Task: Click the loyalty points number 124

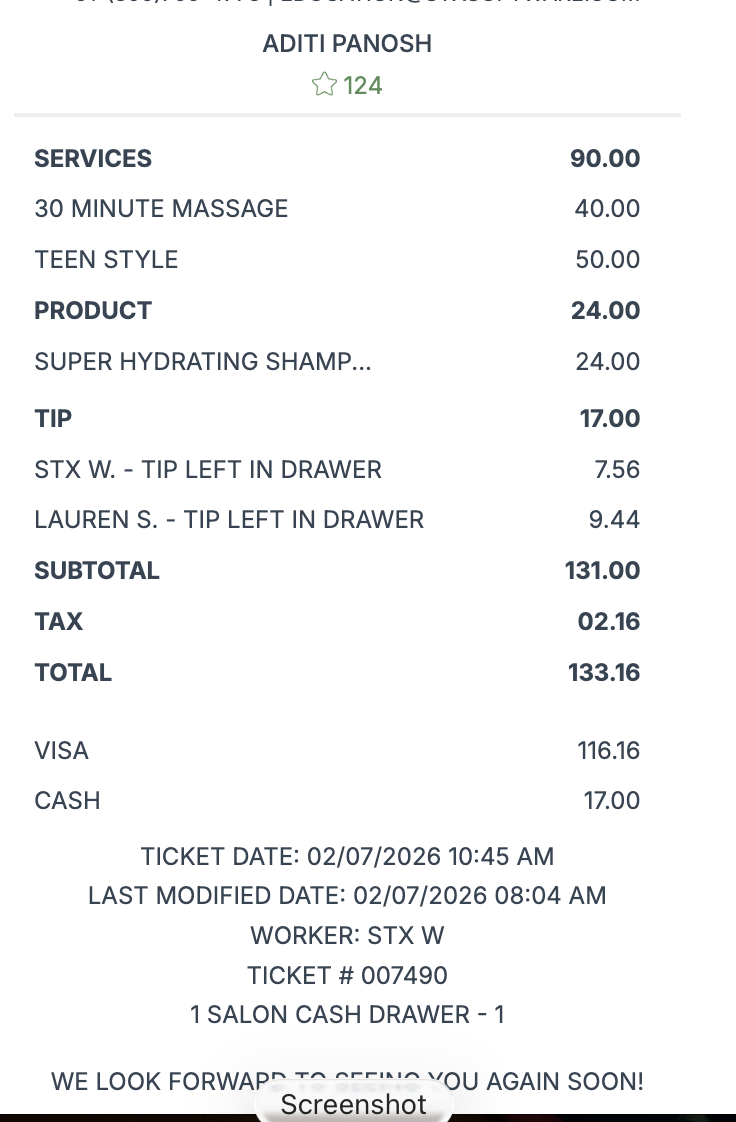Action: pos(363,86)
